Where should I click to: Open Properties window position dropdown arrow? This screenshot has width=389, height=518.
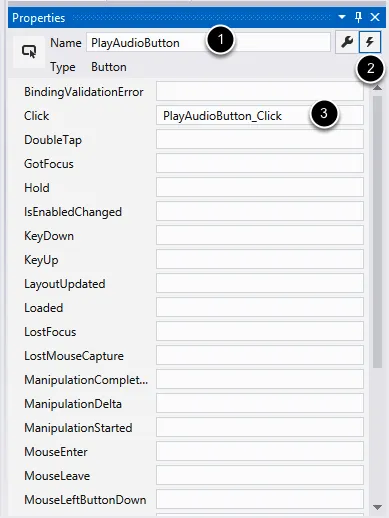point(342,17)
